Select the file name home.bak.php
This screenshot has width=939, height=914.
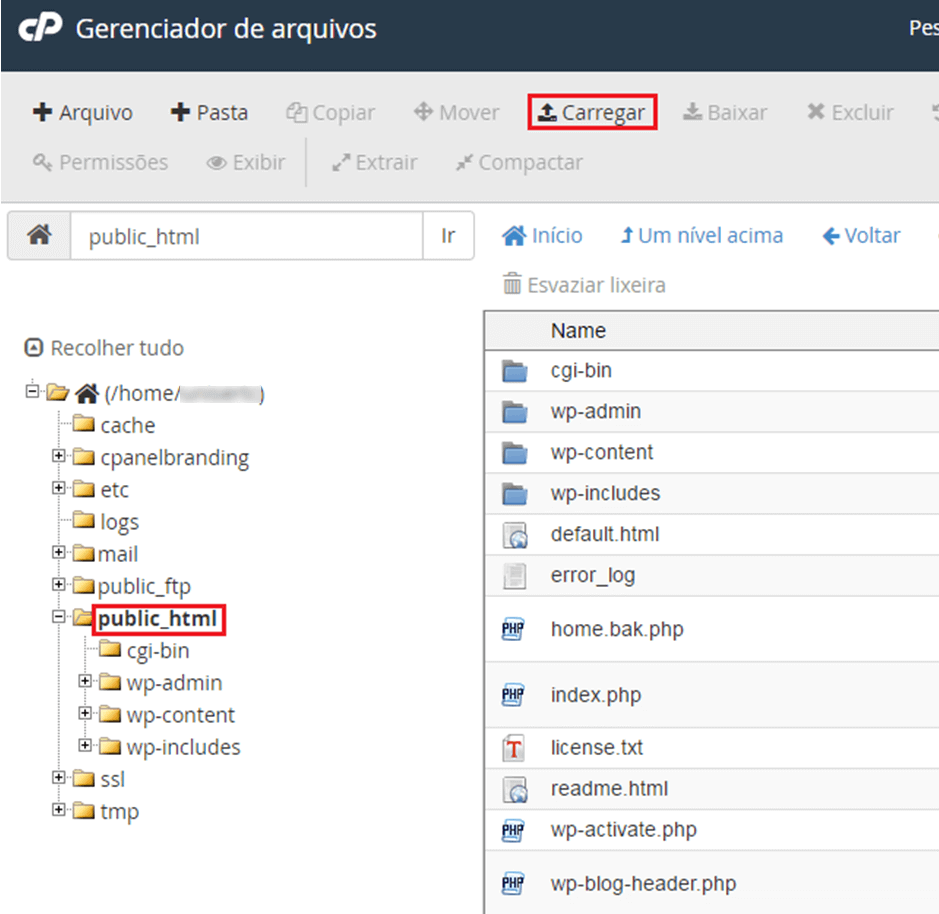pyautogui.click(x=617, y=629)
